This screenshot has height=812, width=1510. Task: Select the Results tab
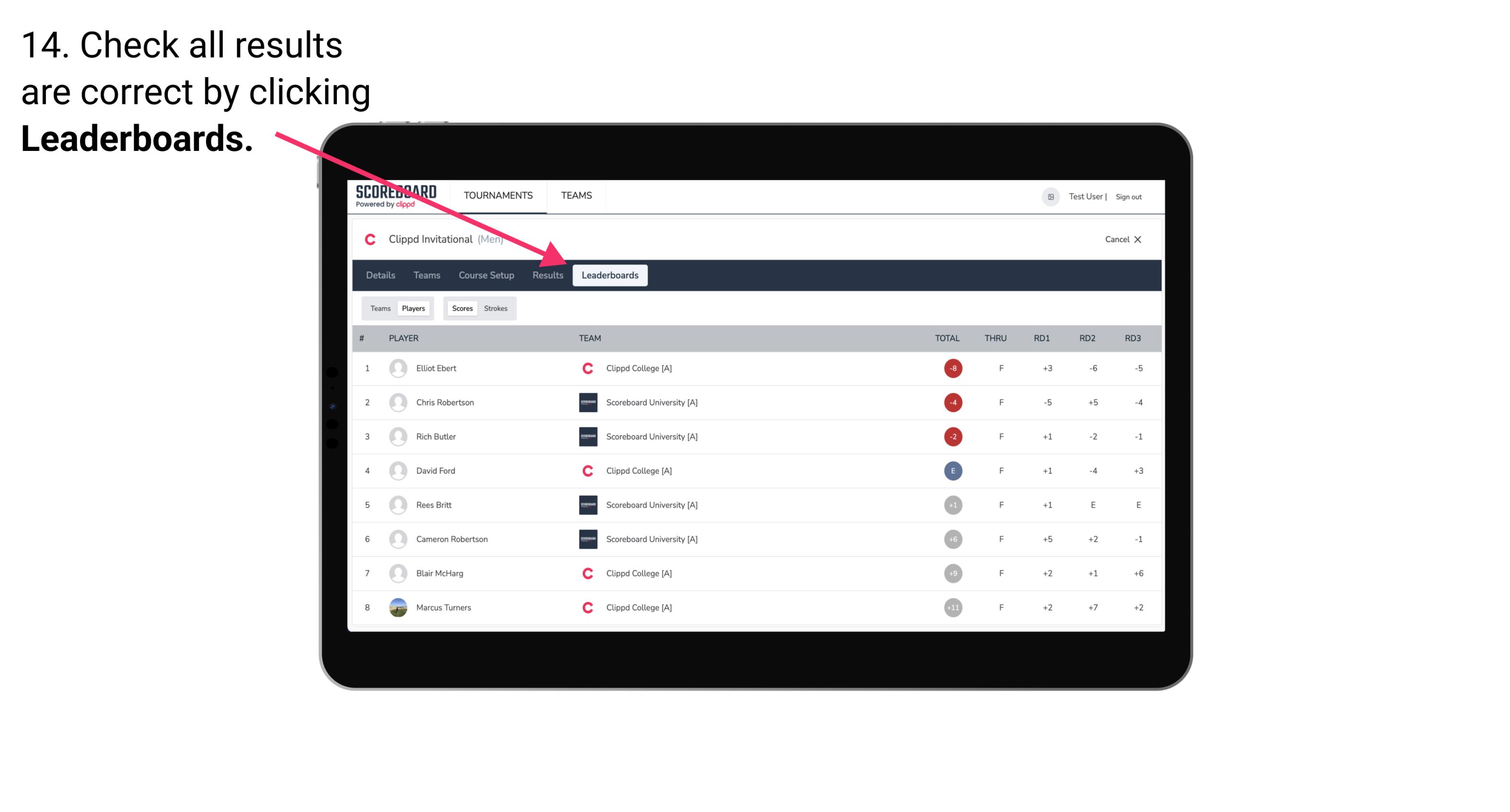[547, 275]
